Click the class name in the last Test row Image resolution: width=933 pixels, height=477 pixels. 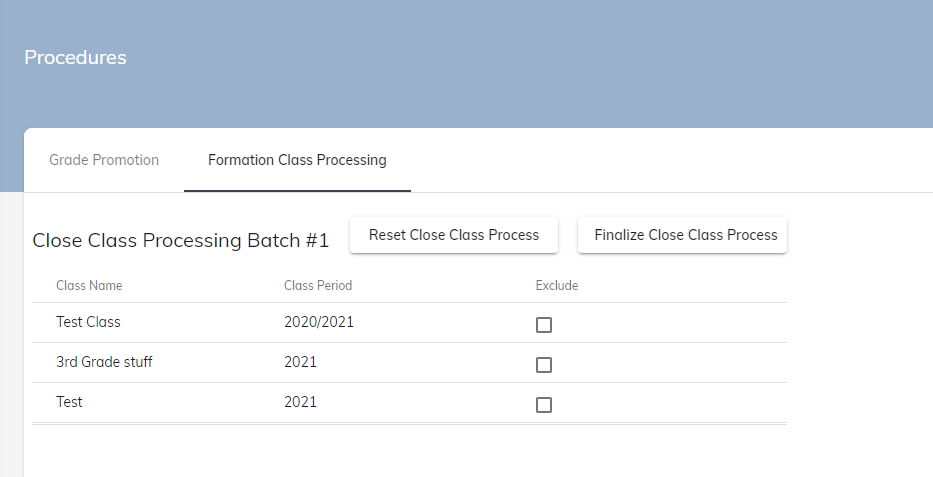(70, 402)
